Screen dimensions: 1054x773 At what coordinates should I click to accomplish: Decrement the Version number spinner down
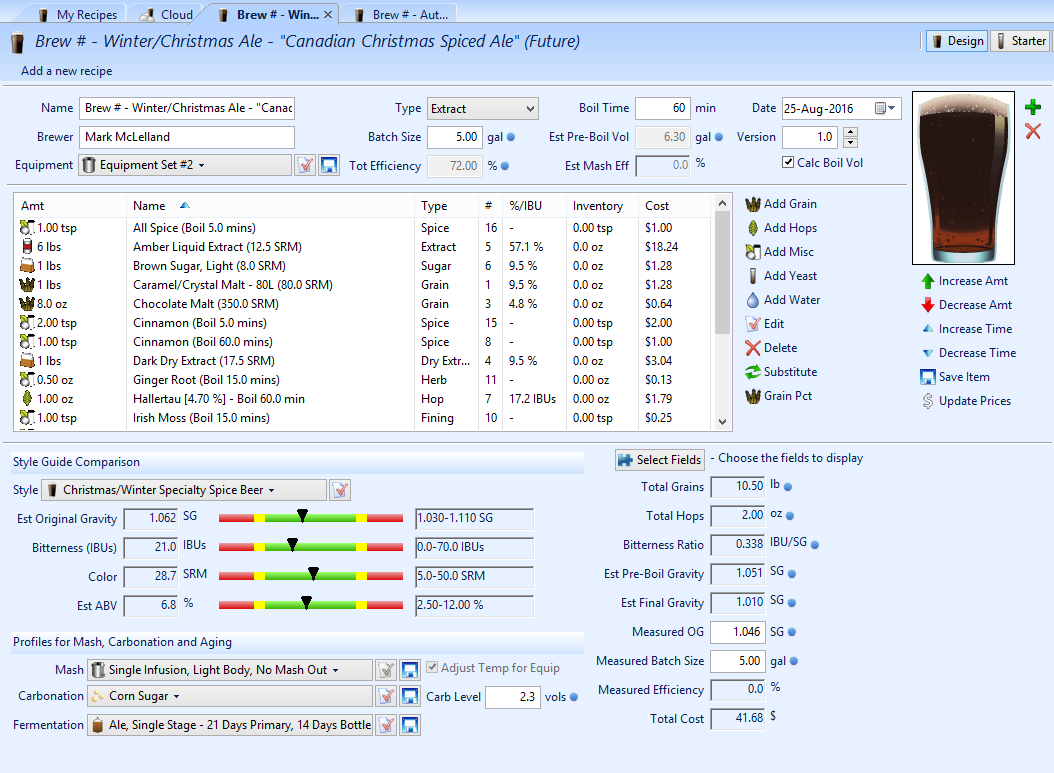point(850,142)
